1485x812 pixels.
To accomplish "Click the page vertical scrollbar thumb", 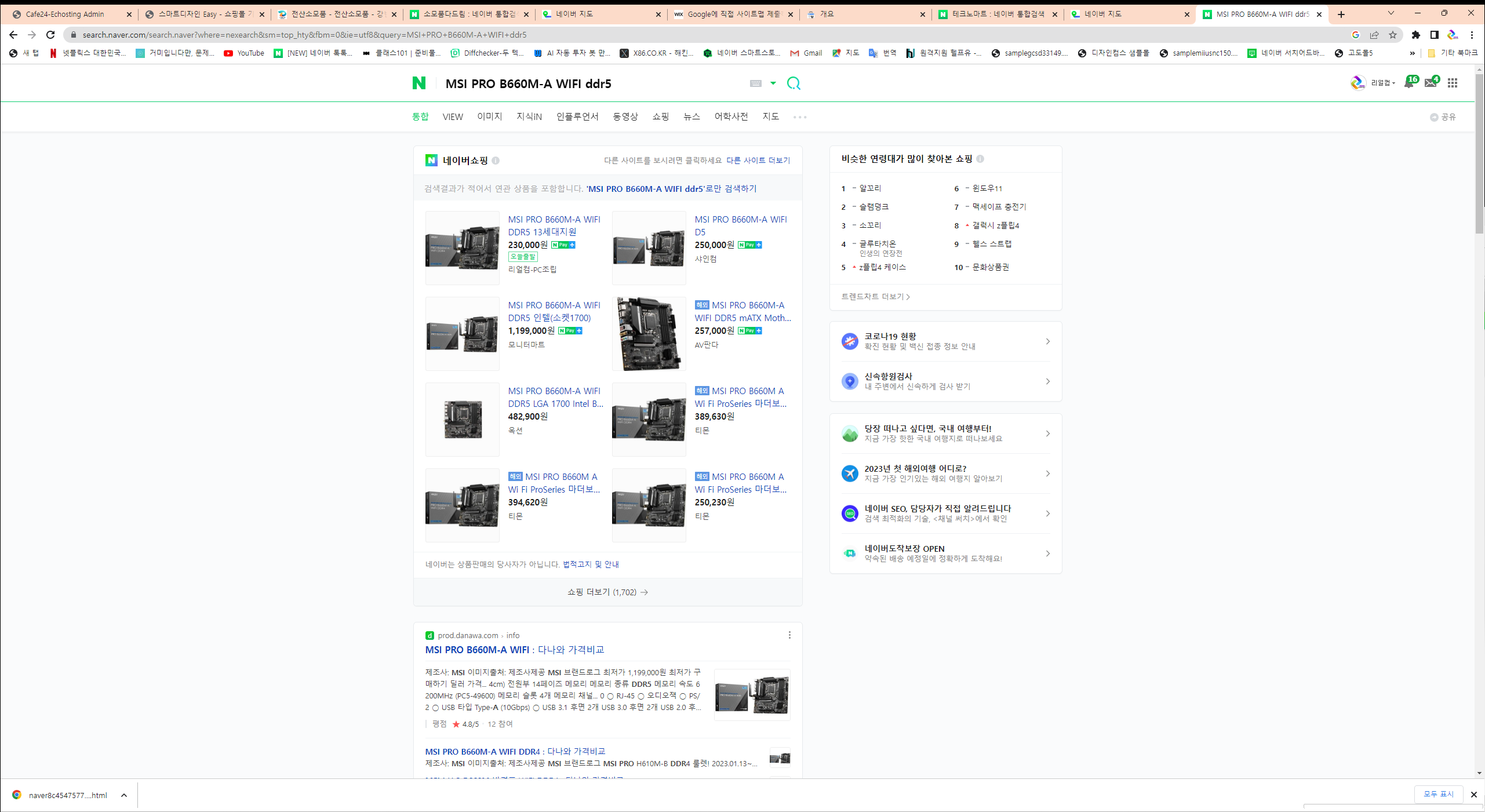I will (x=1479, y=154).
